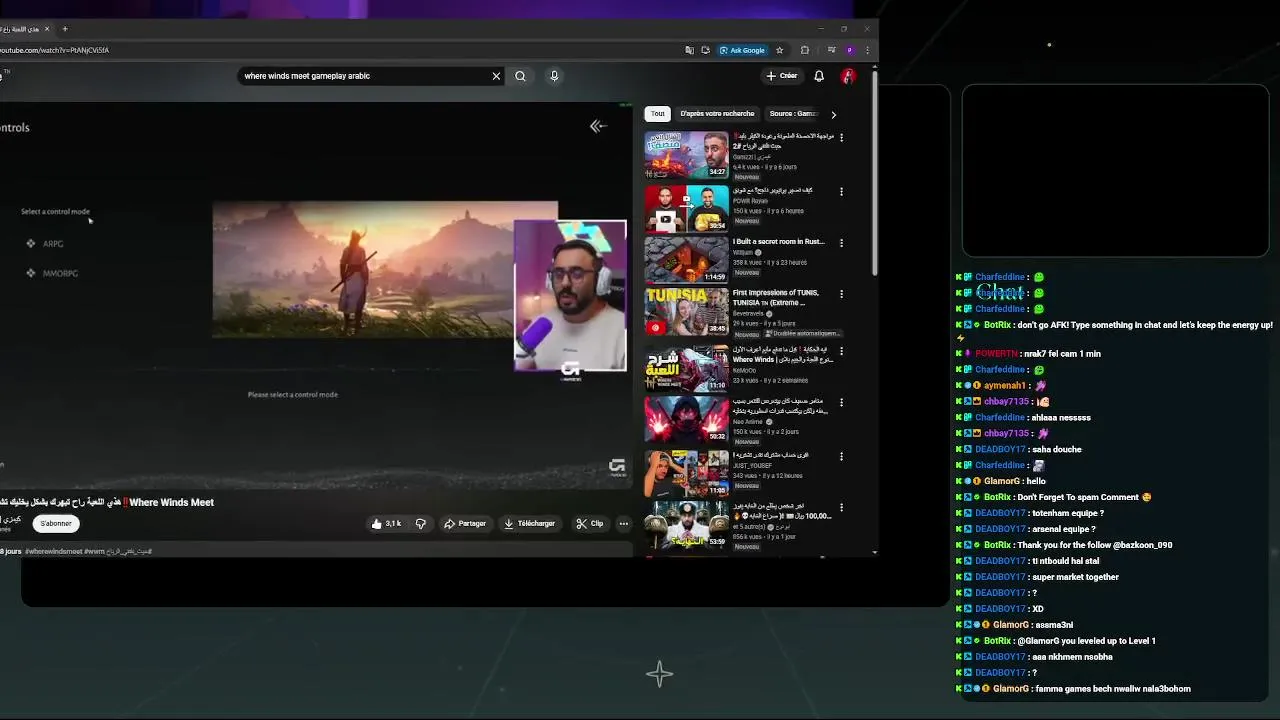Viewport: 1280px width, 720px height.
Task: Close the current browser tab
Action: [x=46, y=29]
